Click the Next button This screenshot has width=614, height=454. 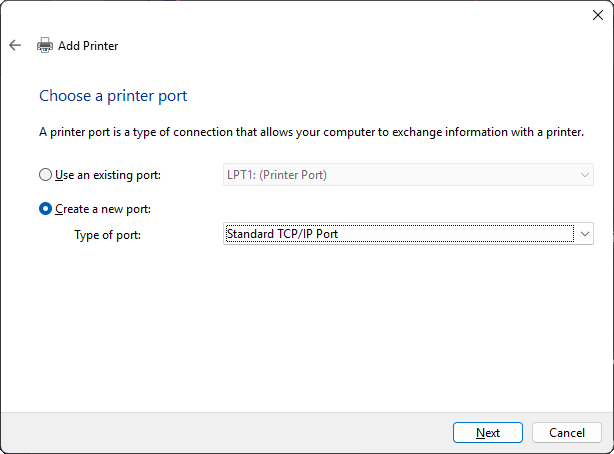tap(488, 432)
